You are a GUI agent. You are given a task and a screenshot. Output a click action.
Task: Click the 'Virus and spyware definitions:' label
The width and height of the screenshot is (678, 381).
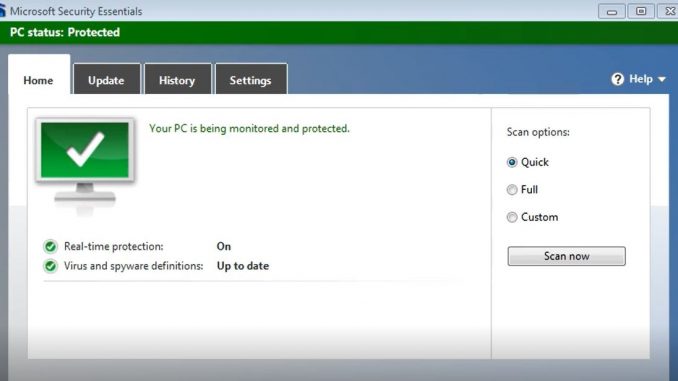(134, 266)
